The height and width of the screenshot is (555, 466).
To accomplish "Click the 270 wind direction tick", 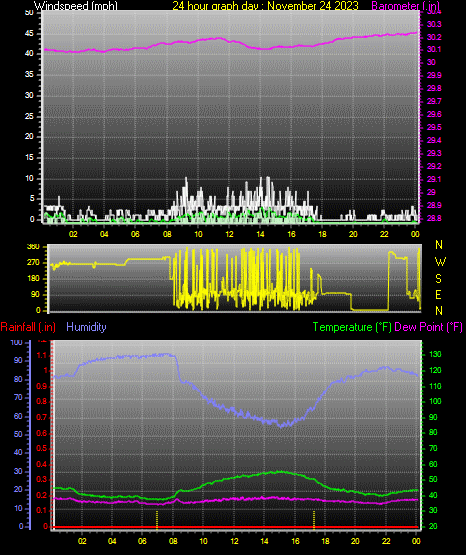I will (33, 263).
